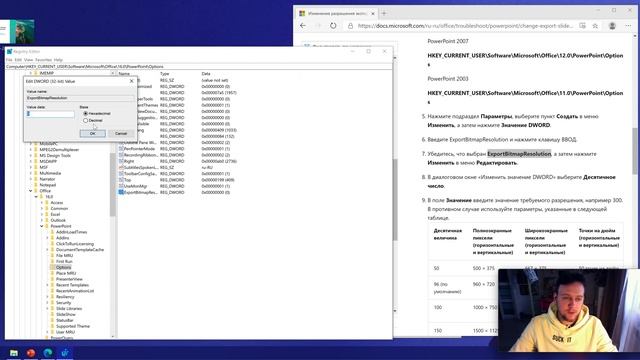Open the Edge settings and more menu
The image size is (640, 360).
point(628,26)
